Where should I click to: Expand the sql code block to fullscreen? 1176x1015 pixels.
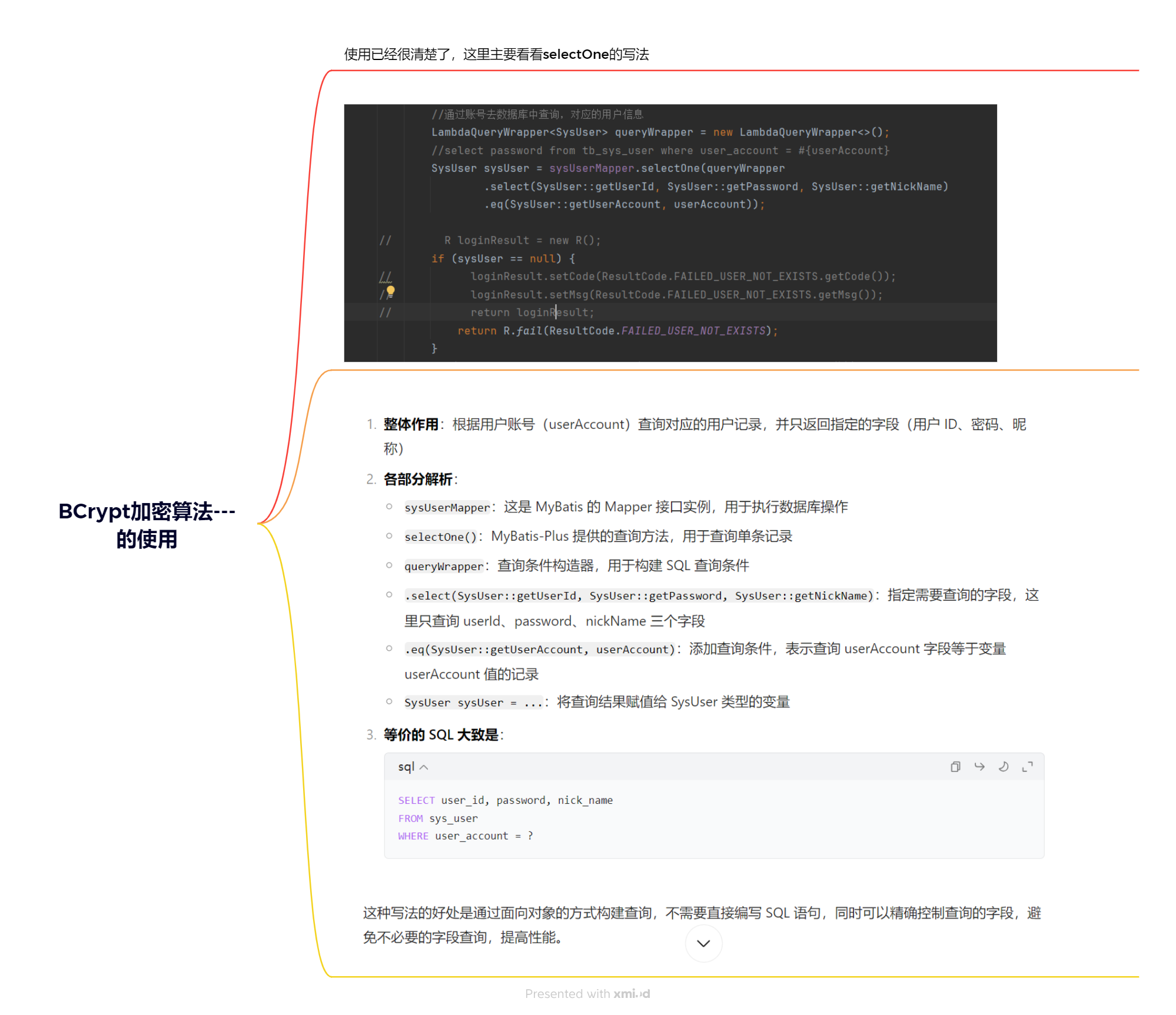1028,767
